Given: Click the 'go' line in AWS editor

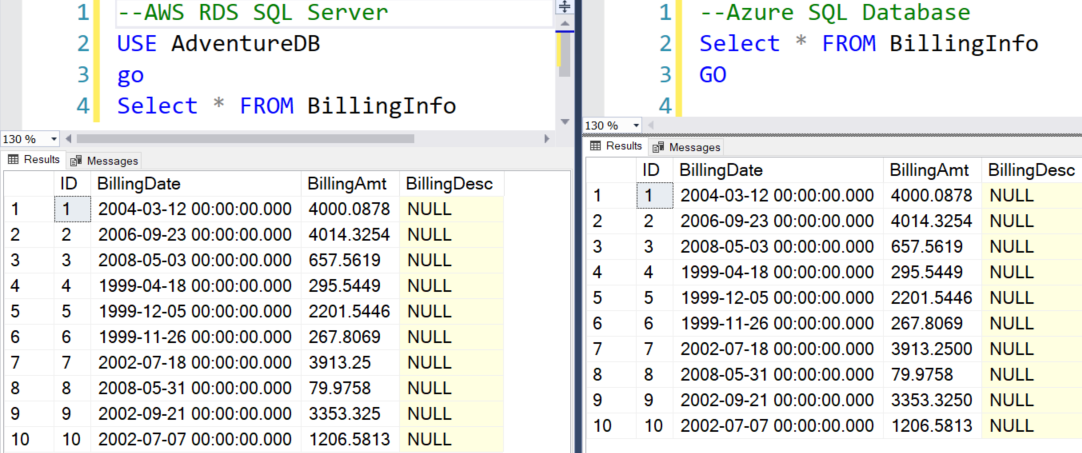Looking at the screenshot, I should 130,75.
